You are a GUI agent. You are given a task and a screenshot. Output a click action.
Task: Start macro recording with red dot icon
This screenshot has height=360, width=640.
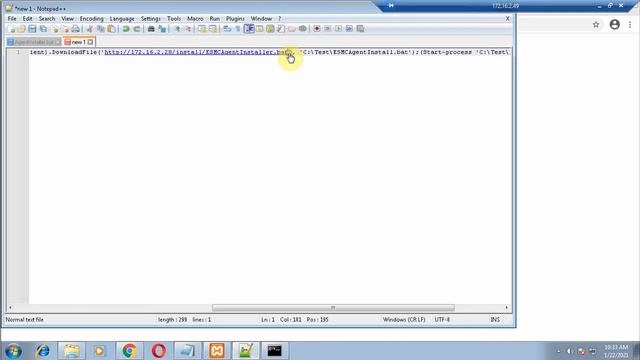tap(317, 29)
